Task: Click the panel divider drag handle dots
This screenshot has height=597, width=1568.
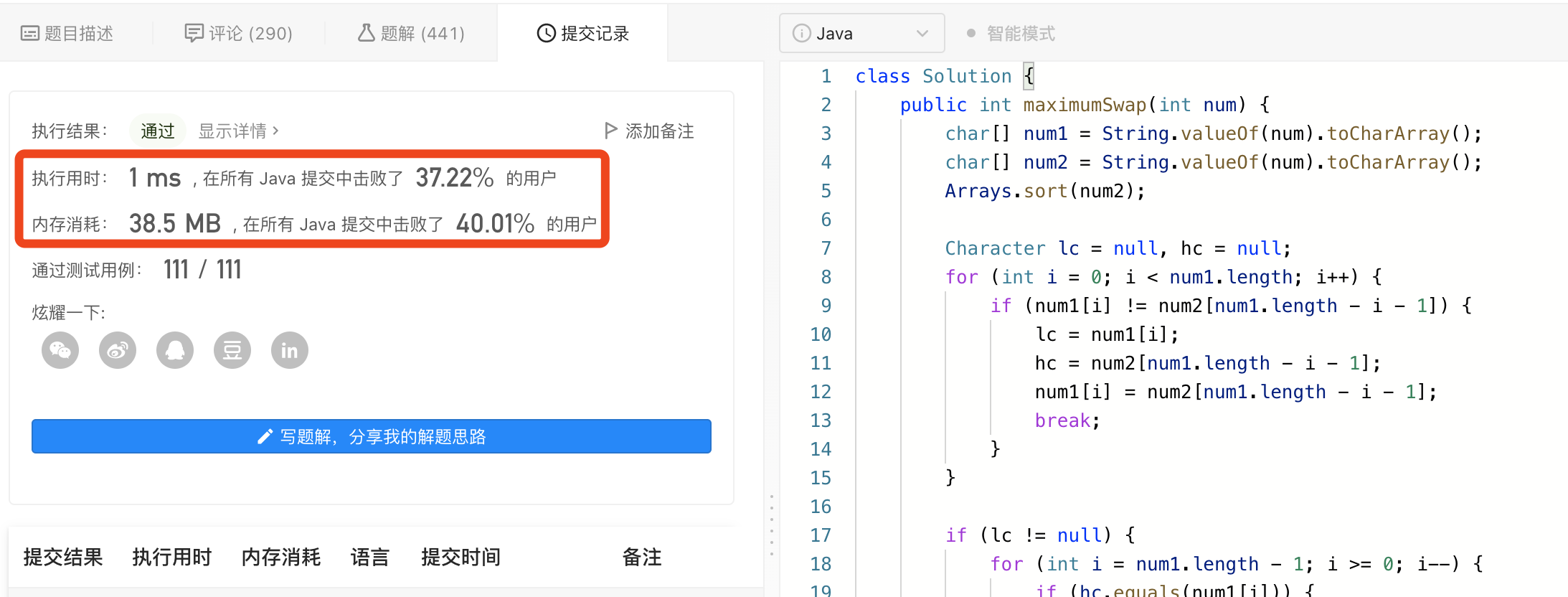Action: tap(772, 525)
